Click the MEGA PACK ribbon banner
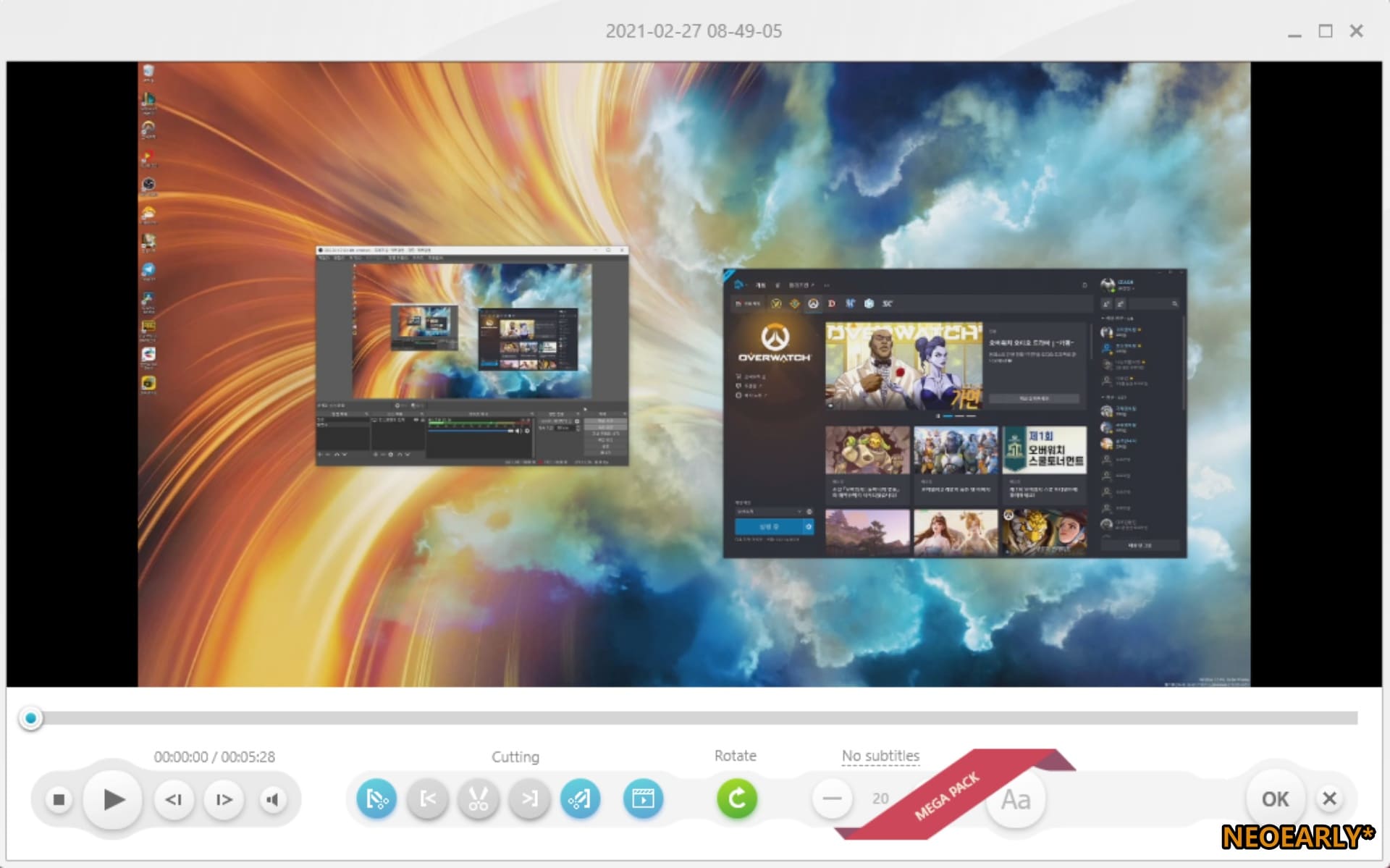 point(947,796)
